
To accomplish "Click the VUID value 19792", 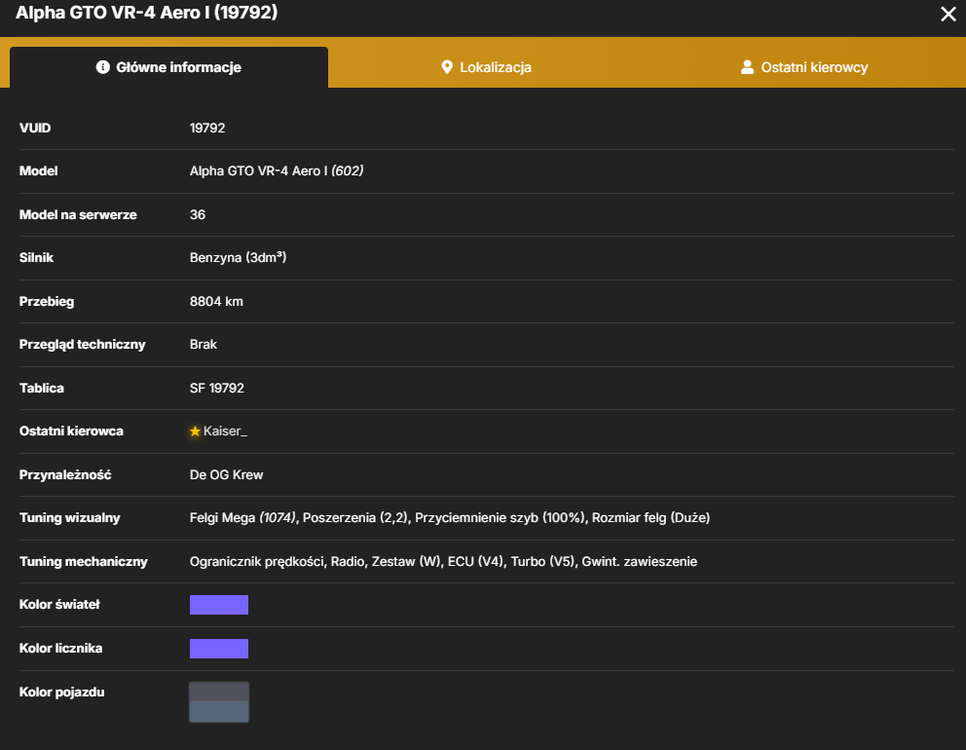I will 208,128.
